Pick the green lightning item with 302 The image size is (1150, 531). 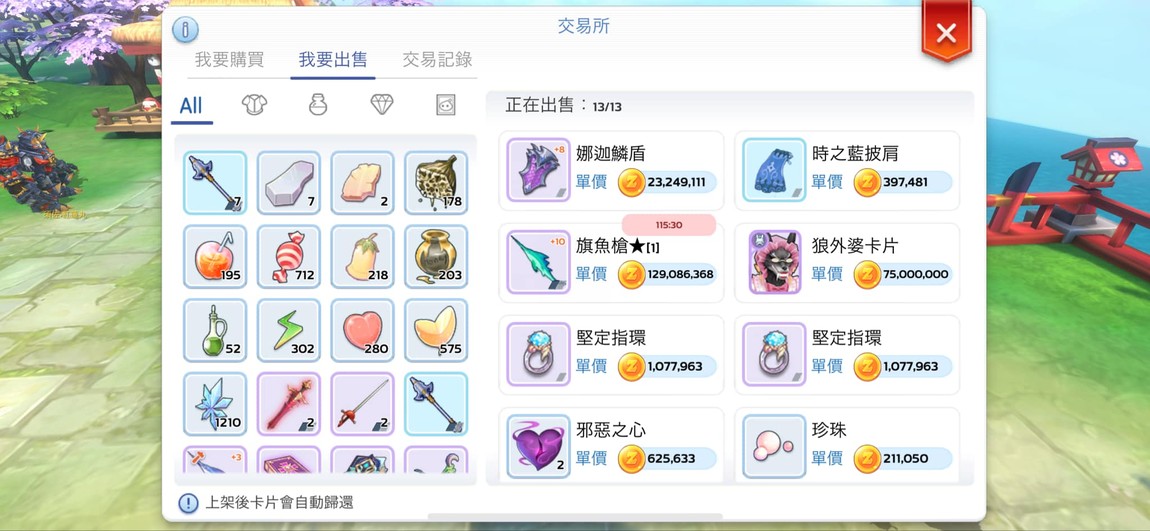[x=289, y=330]
